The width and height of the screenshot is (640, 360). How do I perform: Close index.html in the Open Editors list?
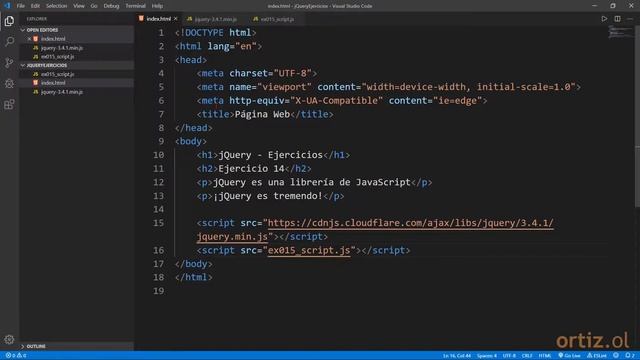click(x=29, y=39)
